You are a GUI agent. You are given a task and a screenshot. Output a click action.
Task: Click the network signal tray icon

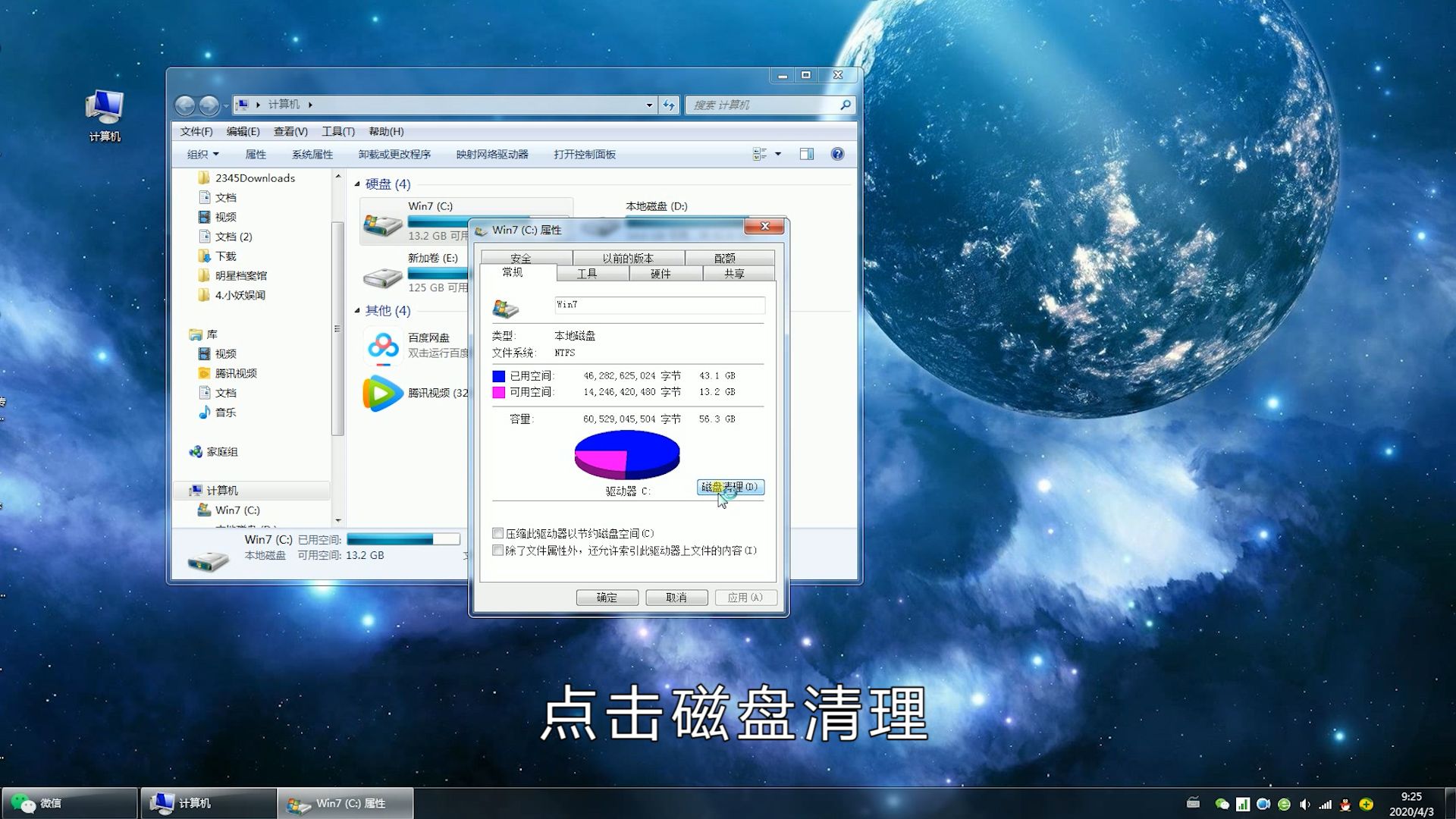pos(1325,805)
